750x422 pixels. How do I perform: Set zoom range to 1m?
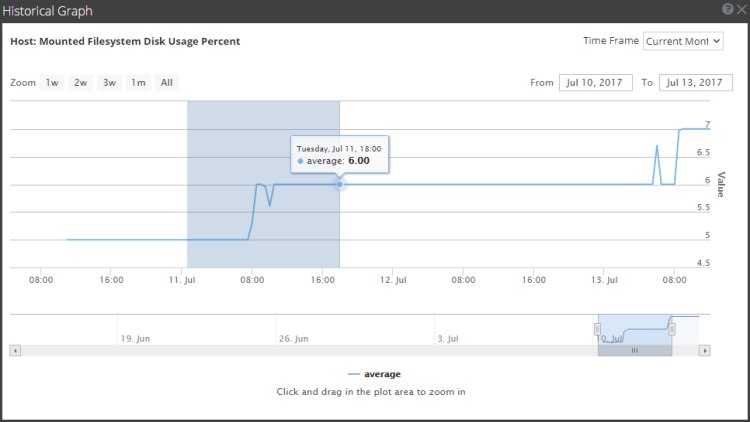tap(138, 83)
